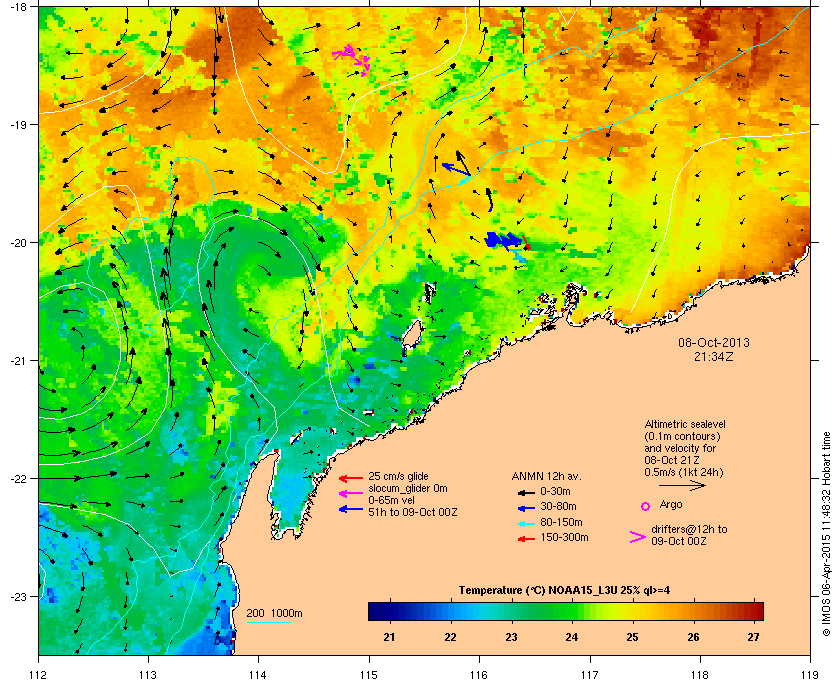Click the latitude axis label -22

coord(18,479)
